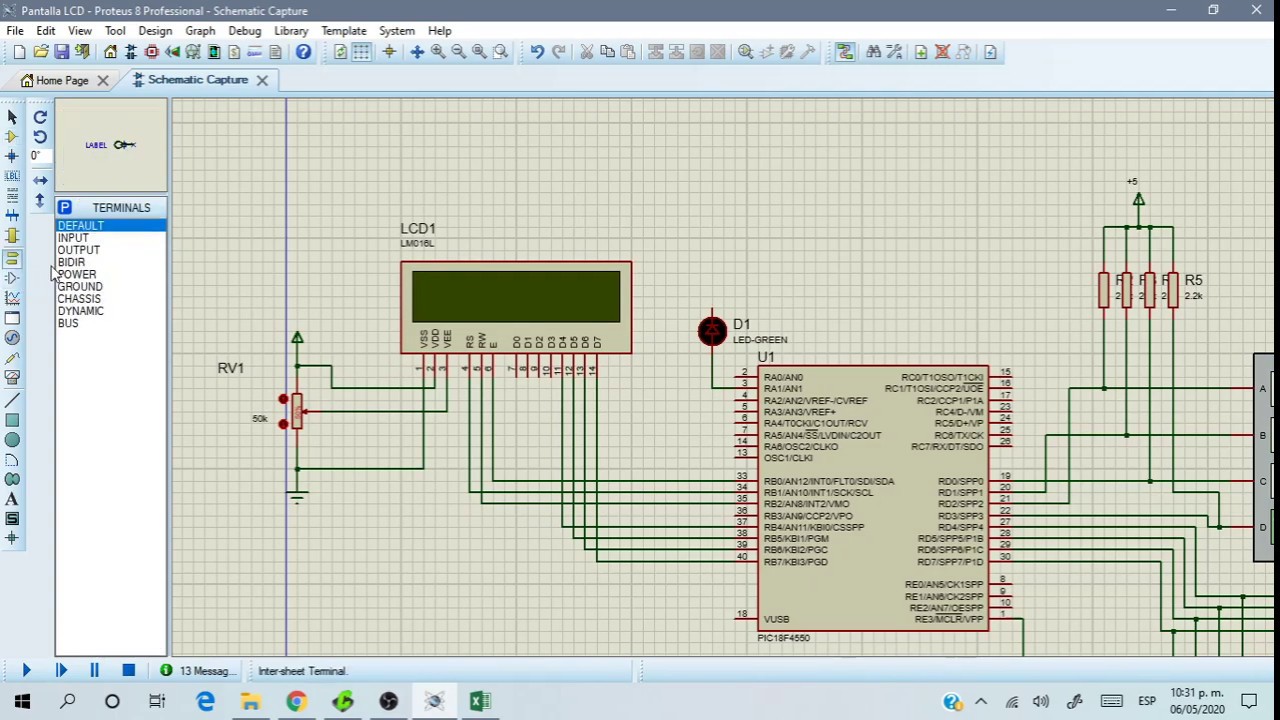Click the Open Project folder icon

(x=41, y=52)
